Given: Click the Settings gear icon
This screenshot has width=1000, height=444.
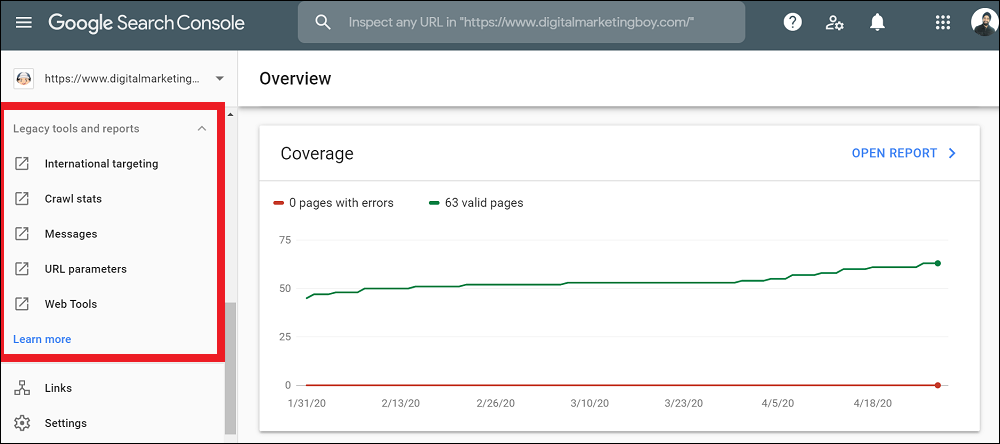Looking at the screenshot, I should pyautogui.click(x=22, y=423).
